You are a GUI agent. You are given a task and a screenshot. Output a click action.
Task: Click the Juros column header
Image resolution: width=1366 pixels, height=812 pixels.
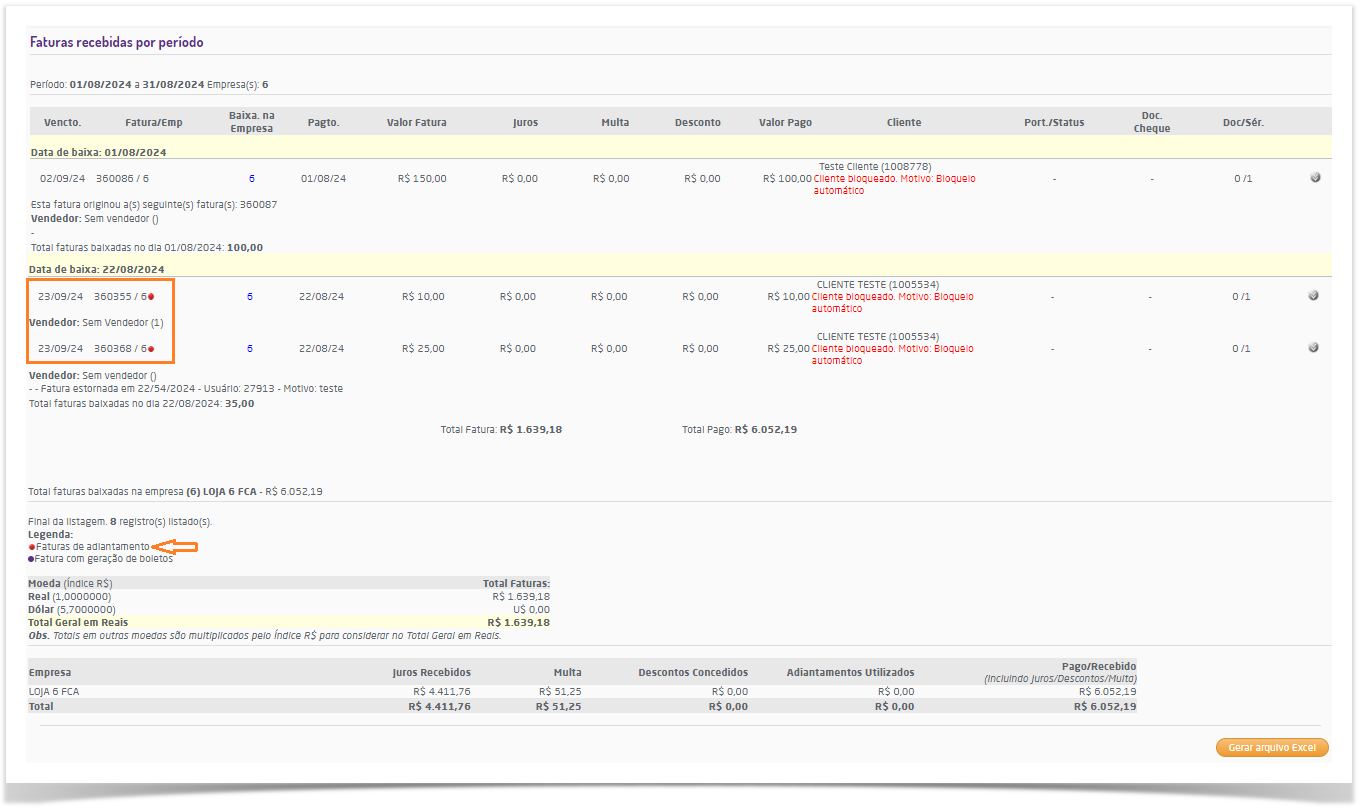tap(525, 123)
